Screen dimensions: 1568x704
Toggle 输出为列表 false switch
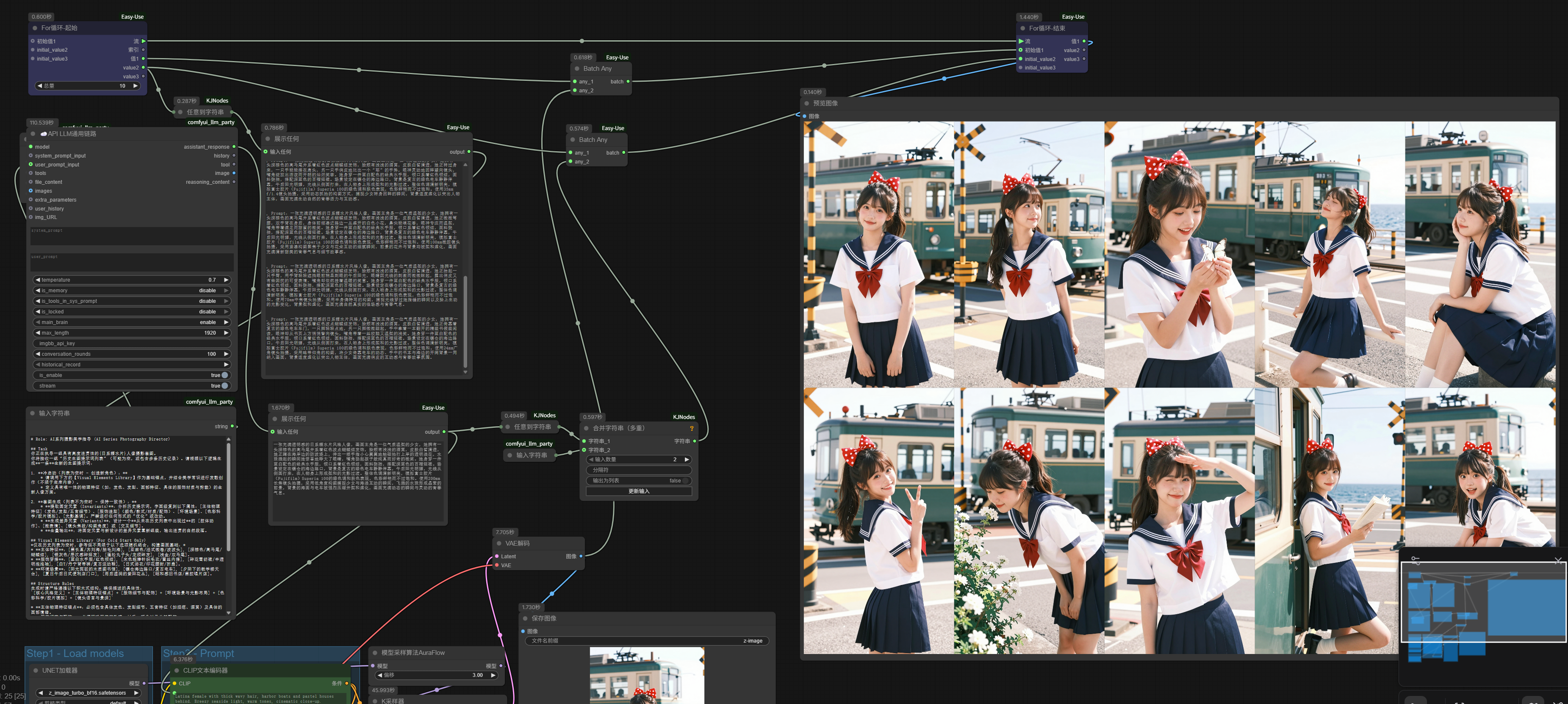tap(685, 480)
